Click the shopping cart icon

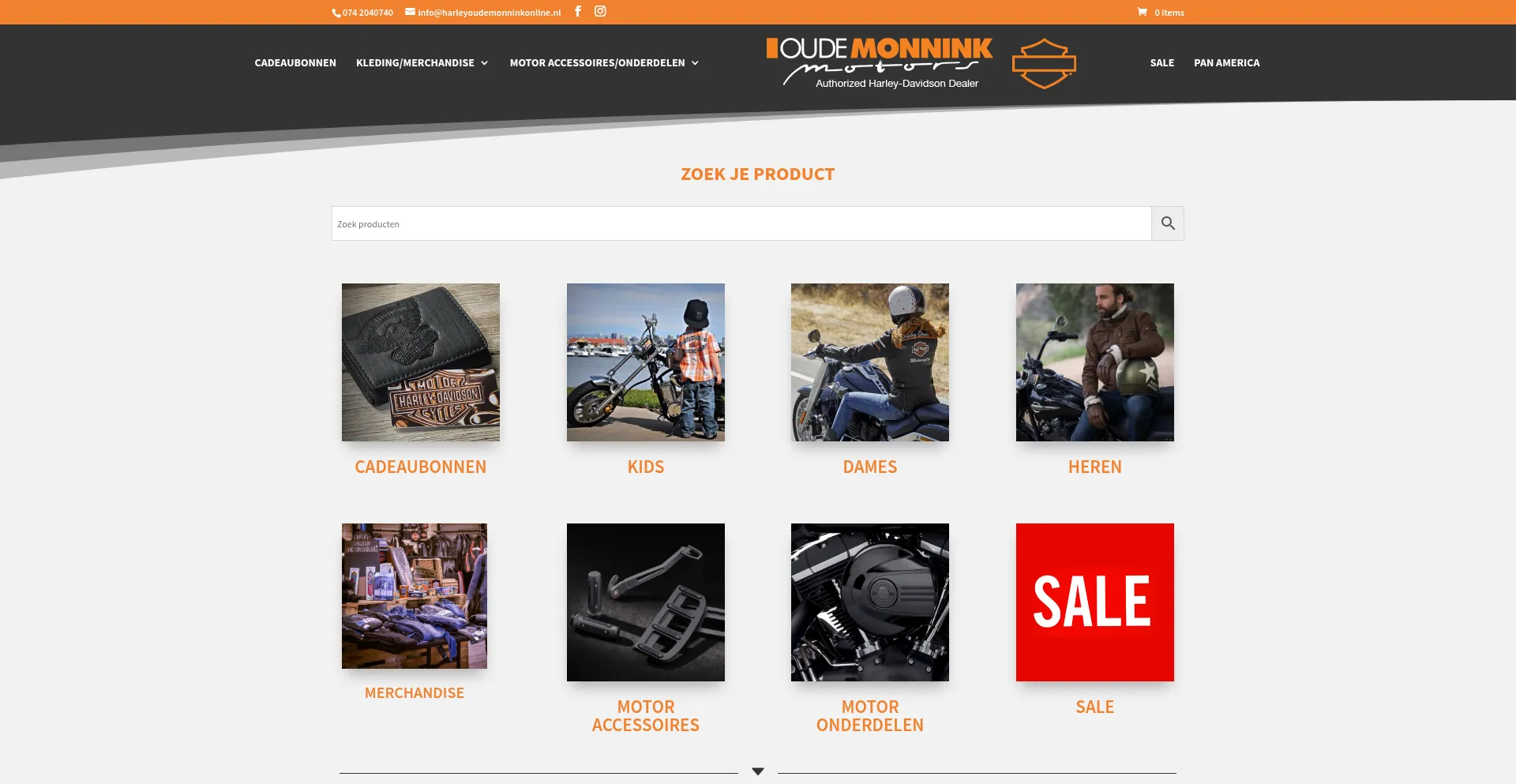pos(1142,12)
